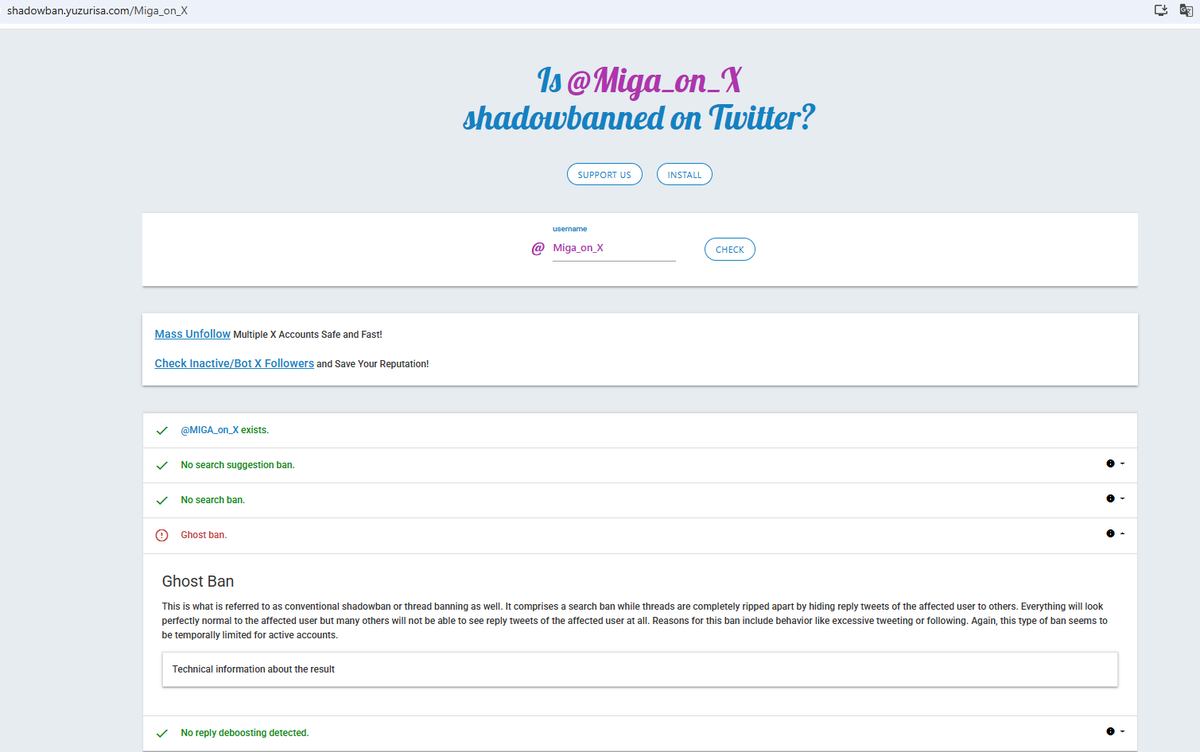Click green checkmark beside @MIGA_on_X exists
Viewport: 1200px width, 752px height.
click(161, 430)
